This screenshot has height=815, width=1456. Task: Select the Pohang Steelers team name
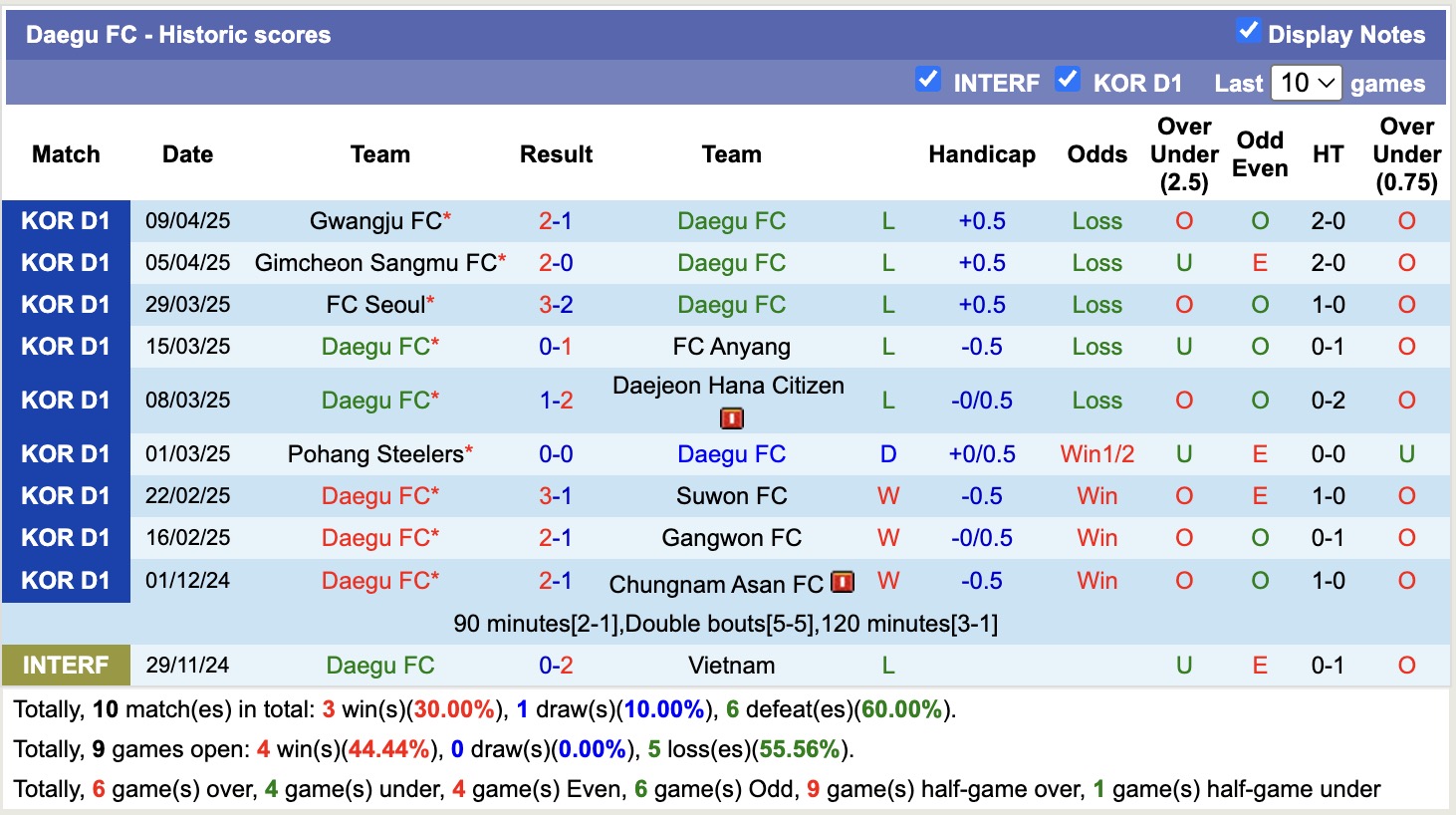[375, 453]
